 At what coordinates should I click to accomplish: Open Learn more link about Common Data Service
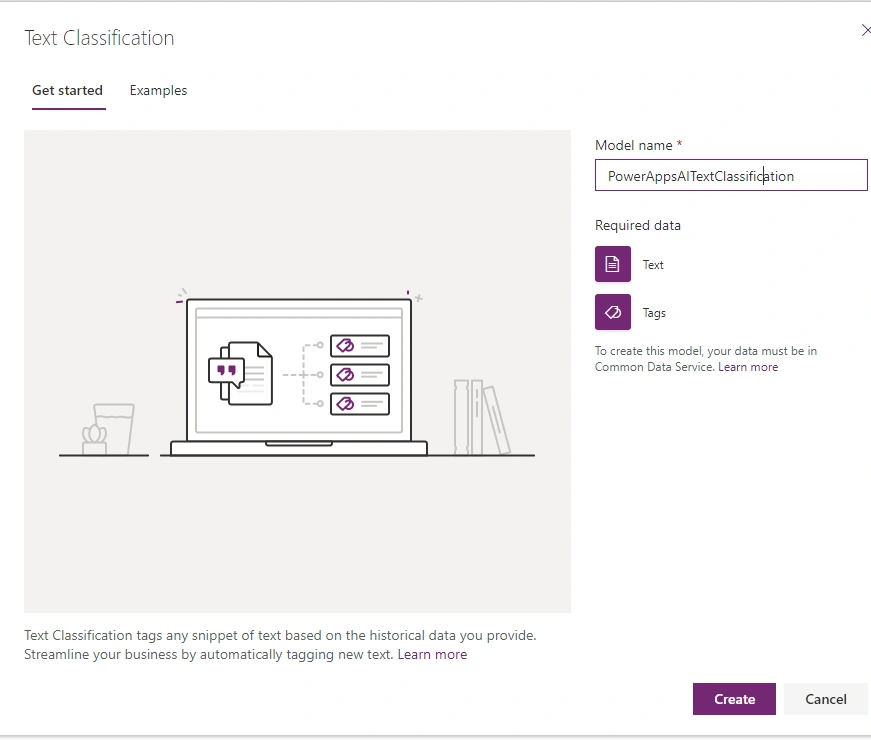tap(748, 367)
